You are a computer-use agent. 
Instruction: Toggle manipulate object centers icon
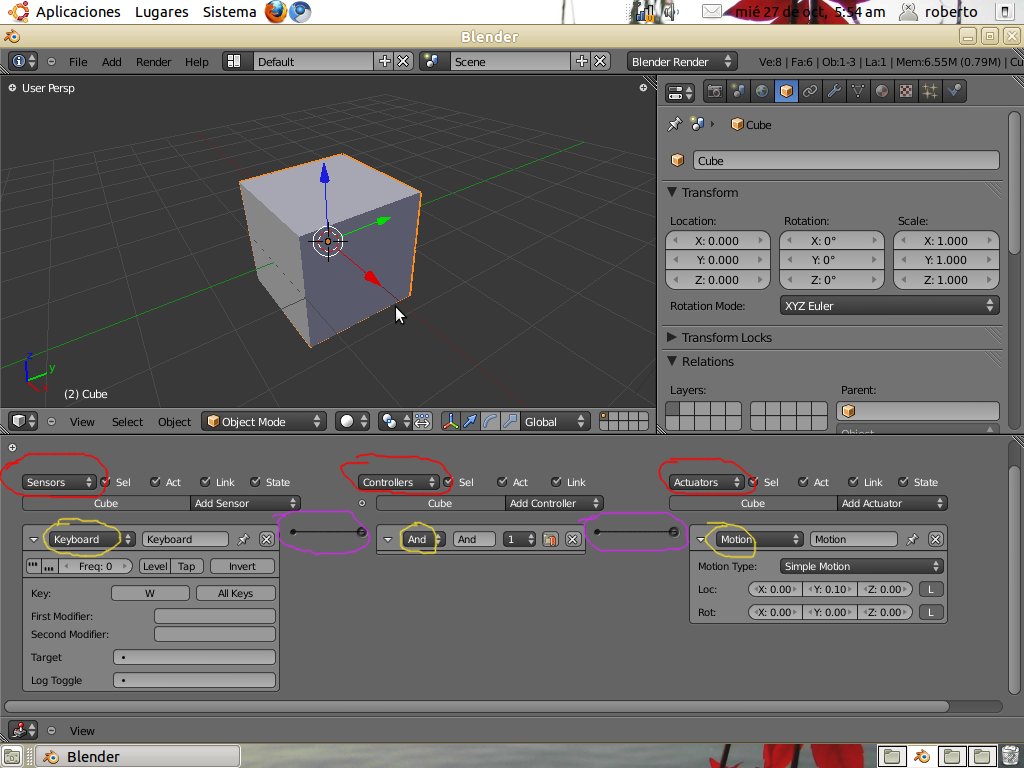pyautogui.click(x=423, y=421)
